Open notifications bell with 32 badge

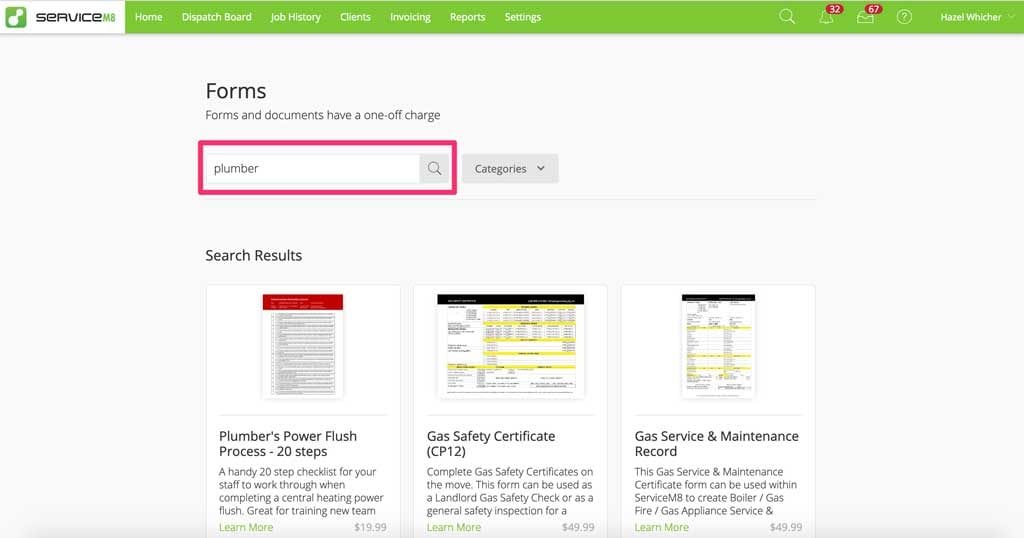coord(827,17)
